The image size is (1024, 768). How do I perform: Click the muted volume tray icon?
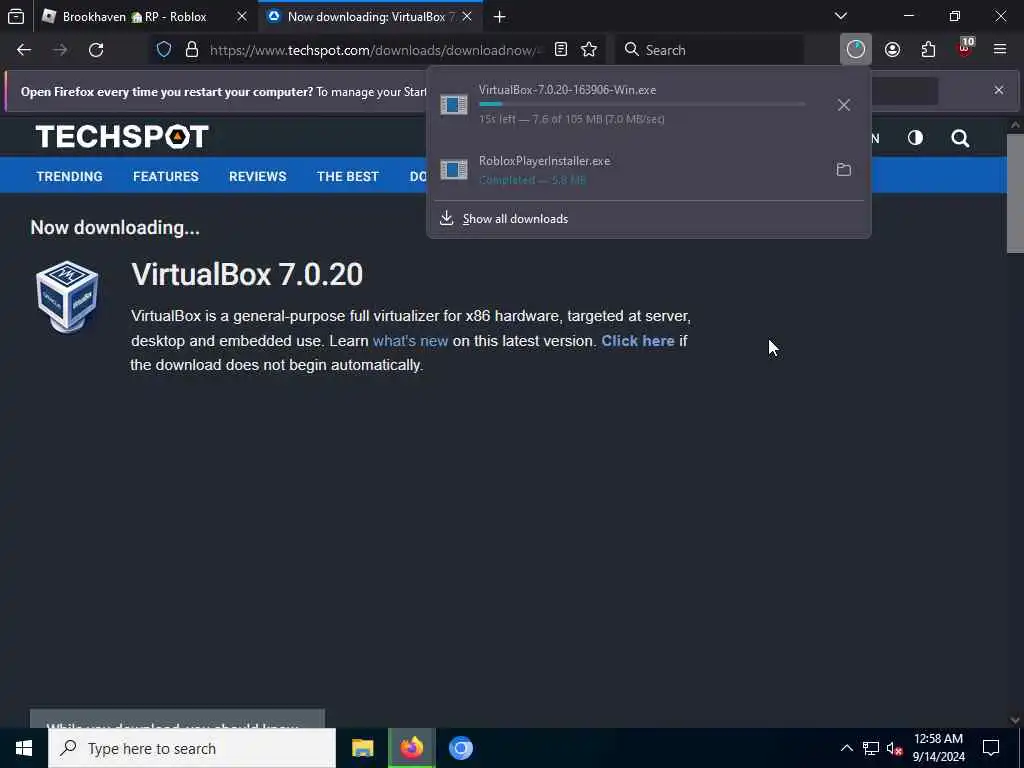(x=894, y=748)
